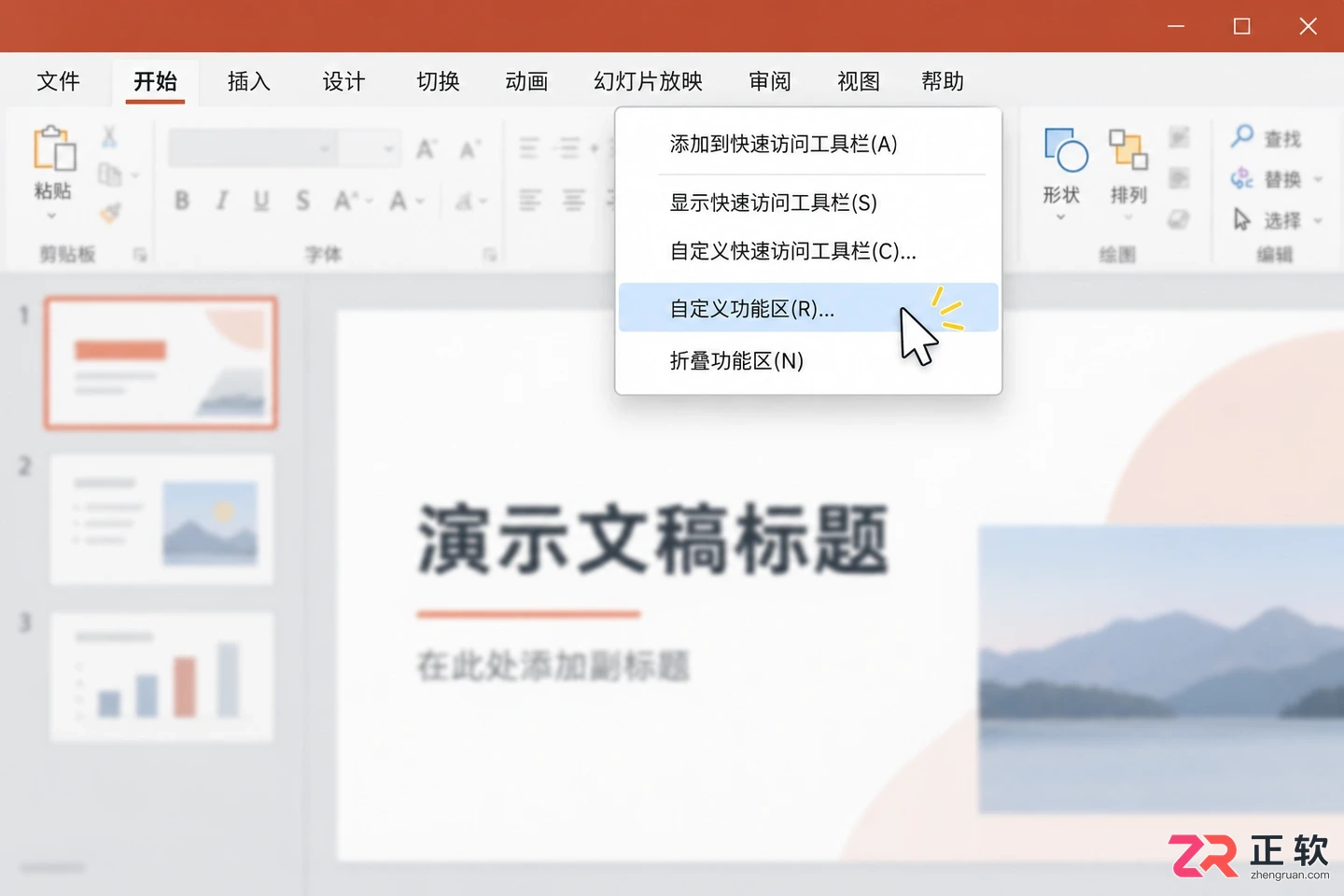
Task: Open the 字体 group dialog launcher
Action: [x=489, y=255]
